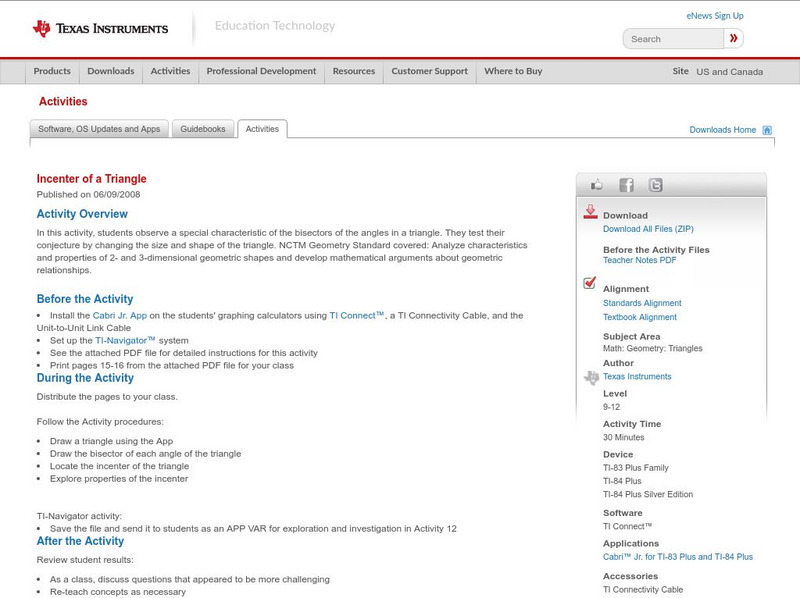Click 'TI Connectivity Cable' accessory entry
Image resolution: width=800 pixels, height=598 pixels.
tap(643, 590)
